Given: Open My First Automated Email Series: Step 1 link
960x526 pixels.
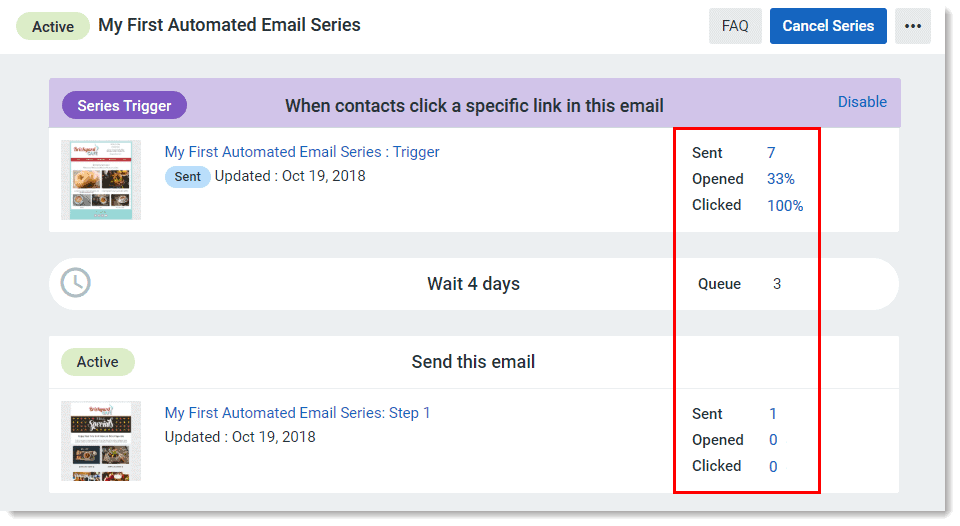Looking at the screenshot, I should point(297,413).
